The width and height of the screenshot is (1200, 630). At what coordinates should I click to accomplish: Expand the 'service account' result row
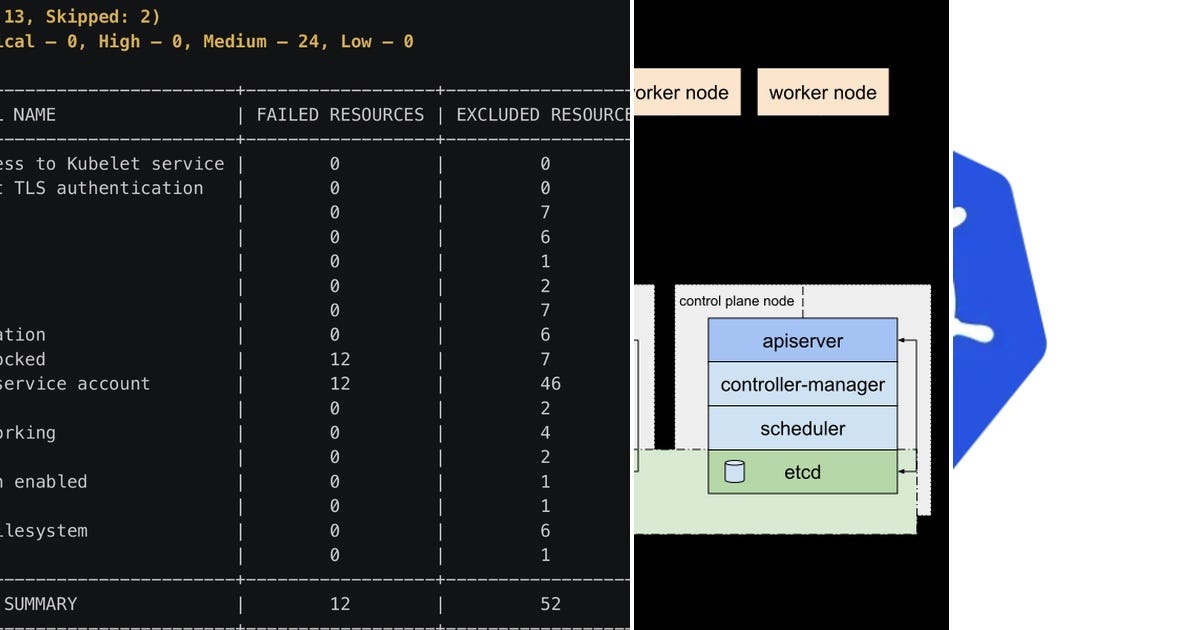[x=75, y=383]
